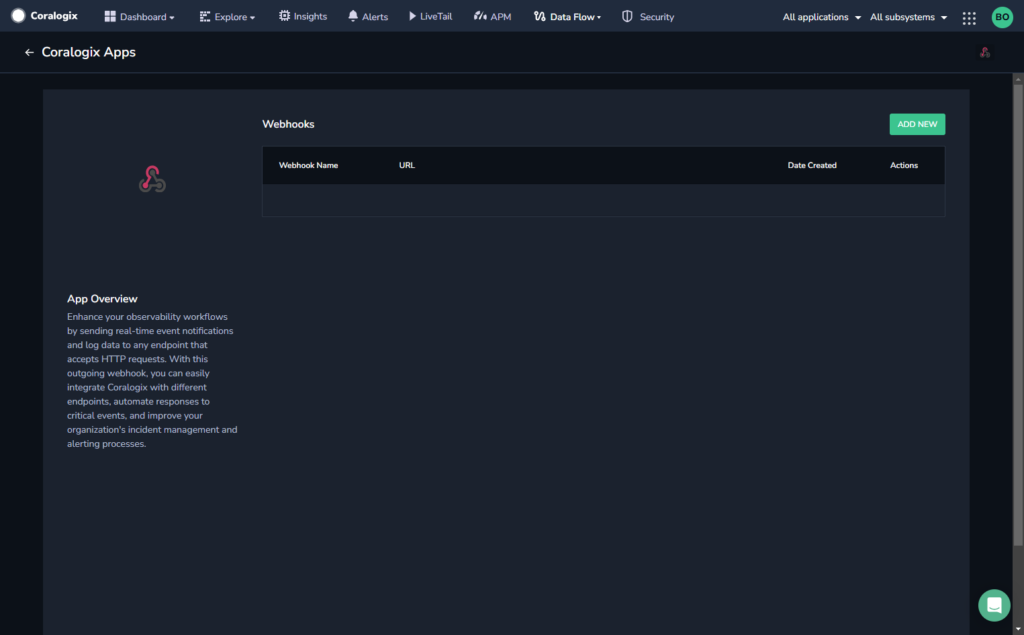Expand the Data Flow menu
The width and height of the screenshot is (1024, 635).
(567, 16)
